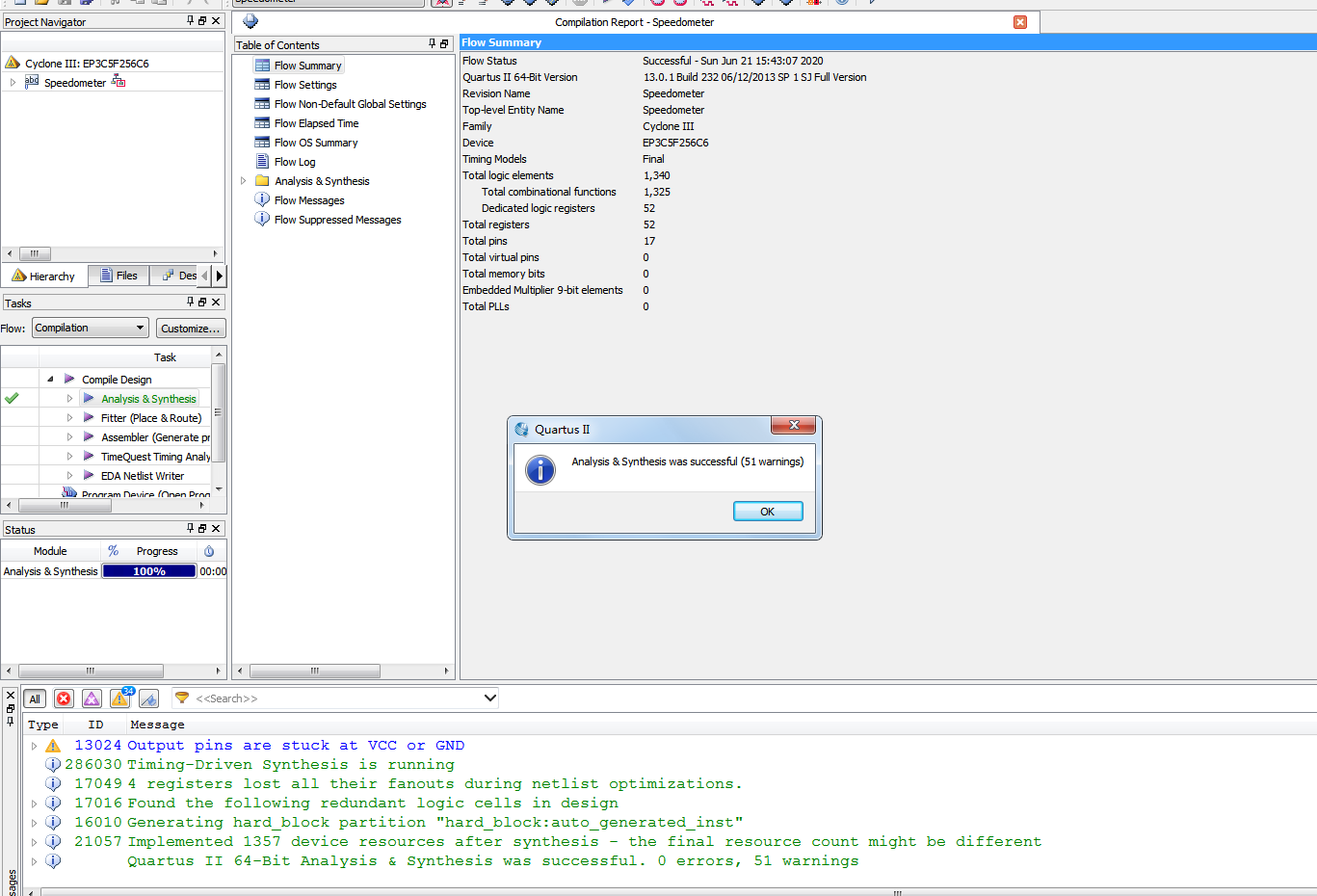Toggle the warning messages filter with badge
The height and width of the screenshot is (896, 1317).
tap(120, 698)
